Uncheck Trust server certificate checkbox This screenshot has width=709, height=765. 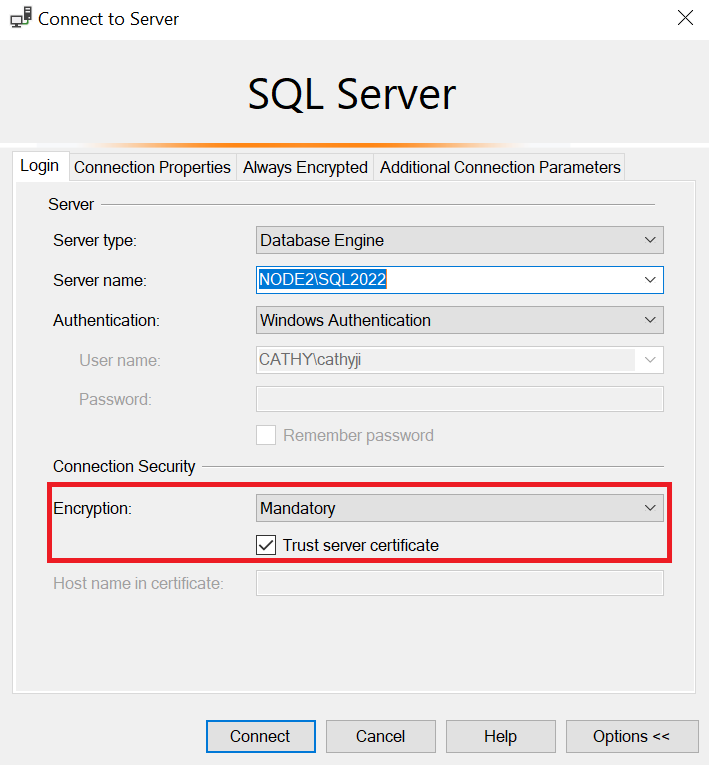click(x=266, y=545)
